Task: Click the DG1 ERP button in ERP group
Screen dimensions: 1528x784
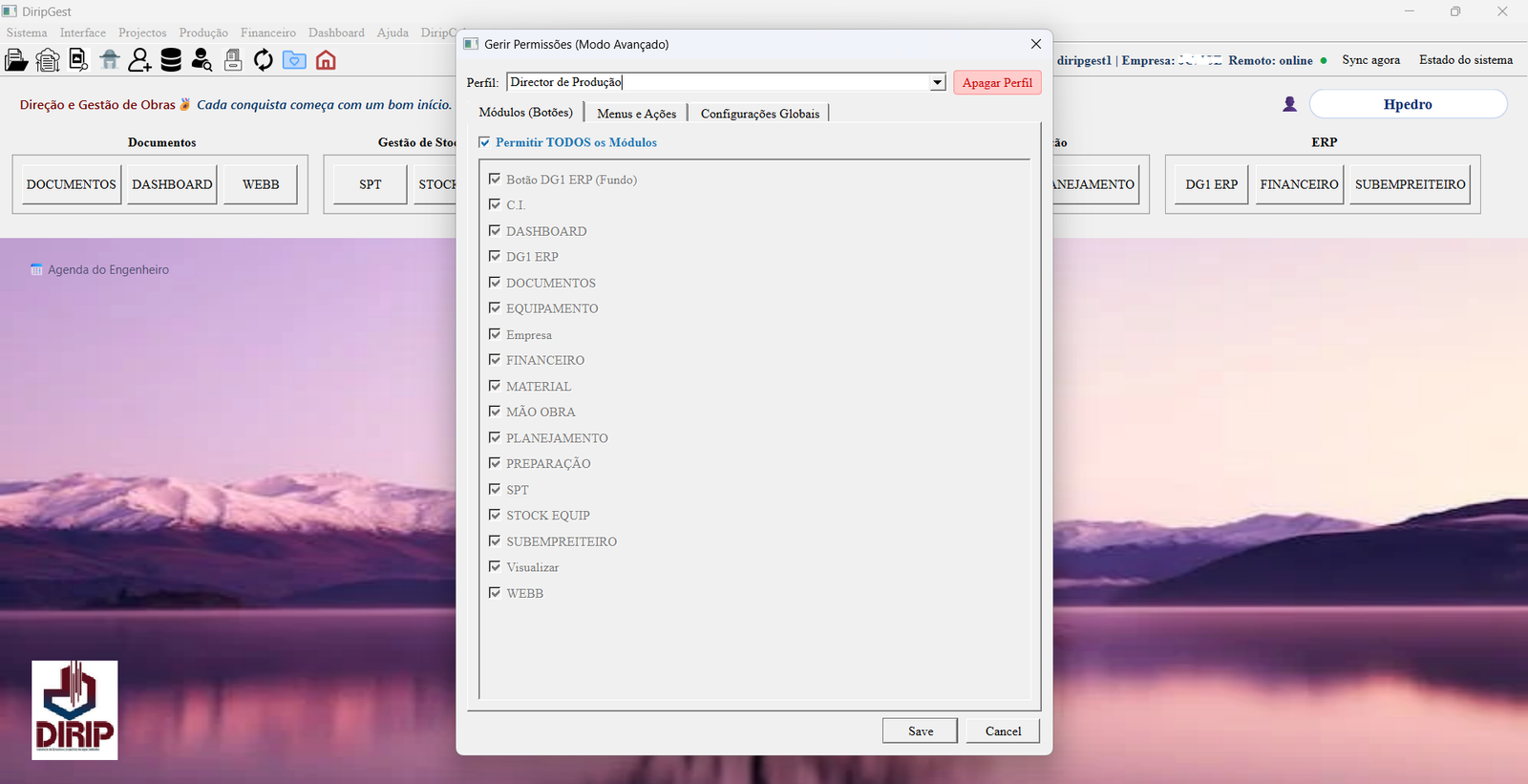Action: click(1211, 184)
